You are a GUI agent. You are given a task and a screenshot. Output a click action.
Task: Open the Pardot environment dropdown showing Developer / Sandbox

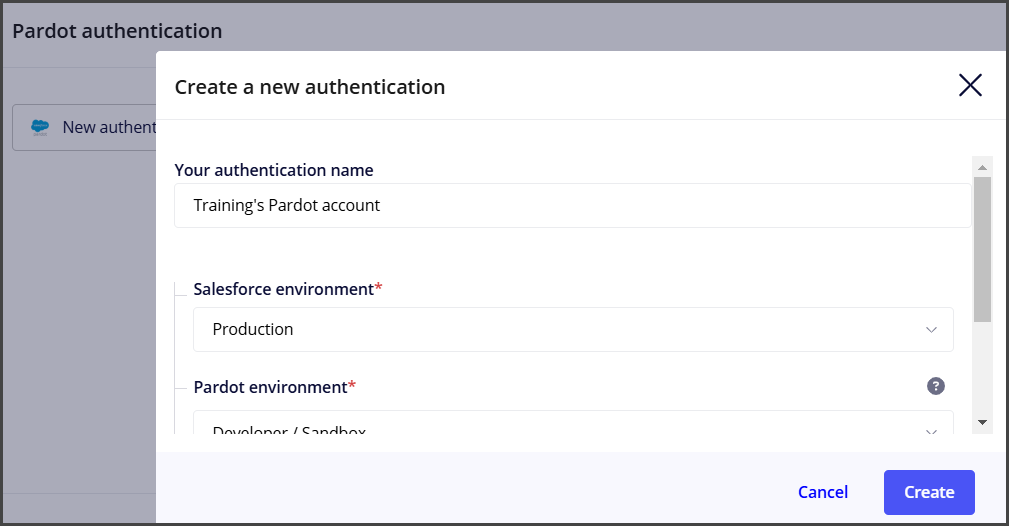click(573, 422)
